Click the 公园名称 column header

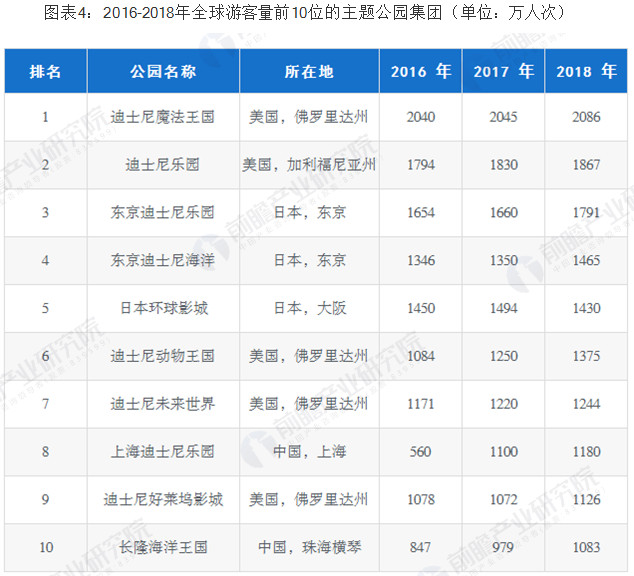coord(163,72)
